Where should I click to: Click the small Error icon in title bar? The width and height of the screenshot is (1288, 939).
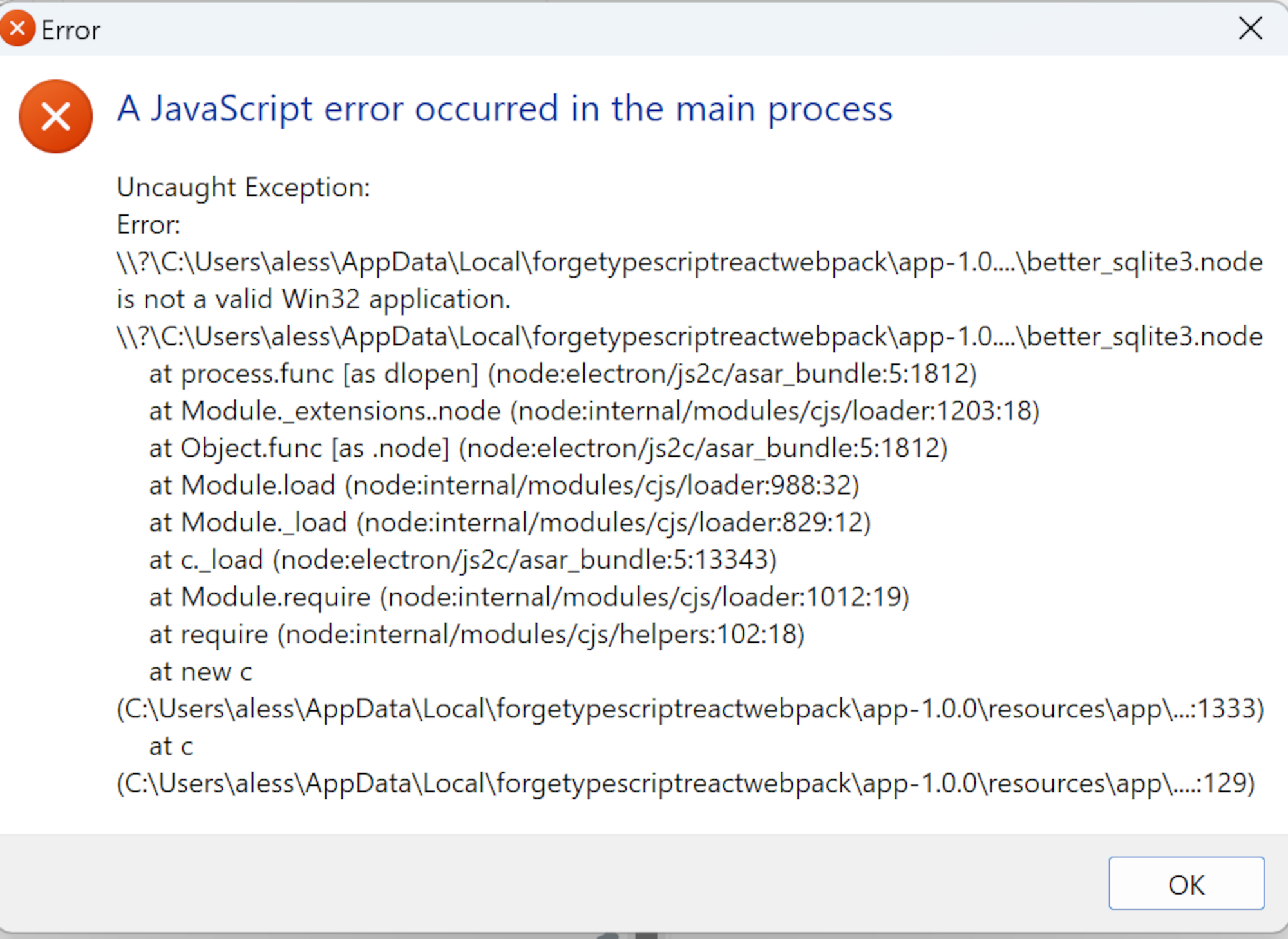17,27
